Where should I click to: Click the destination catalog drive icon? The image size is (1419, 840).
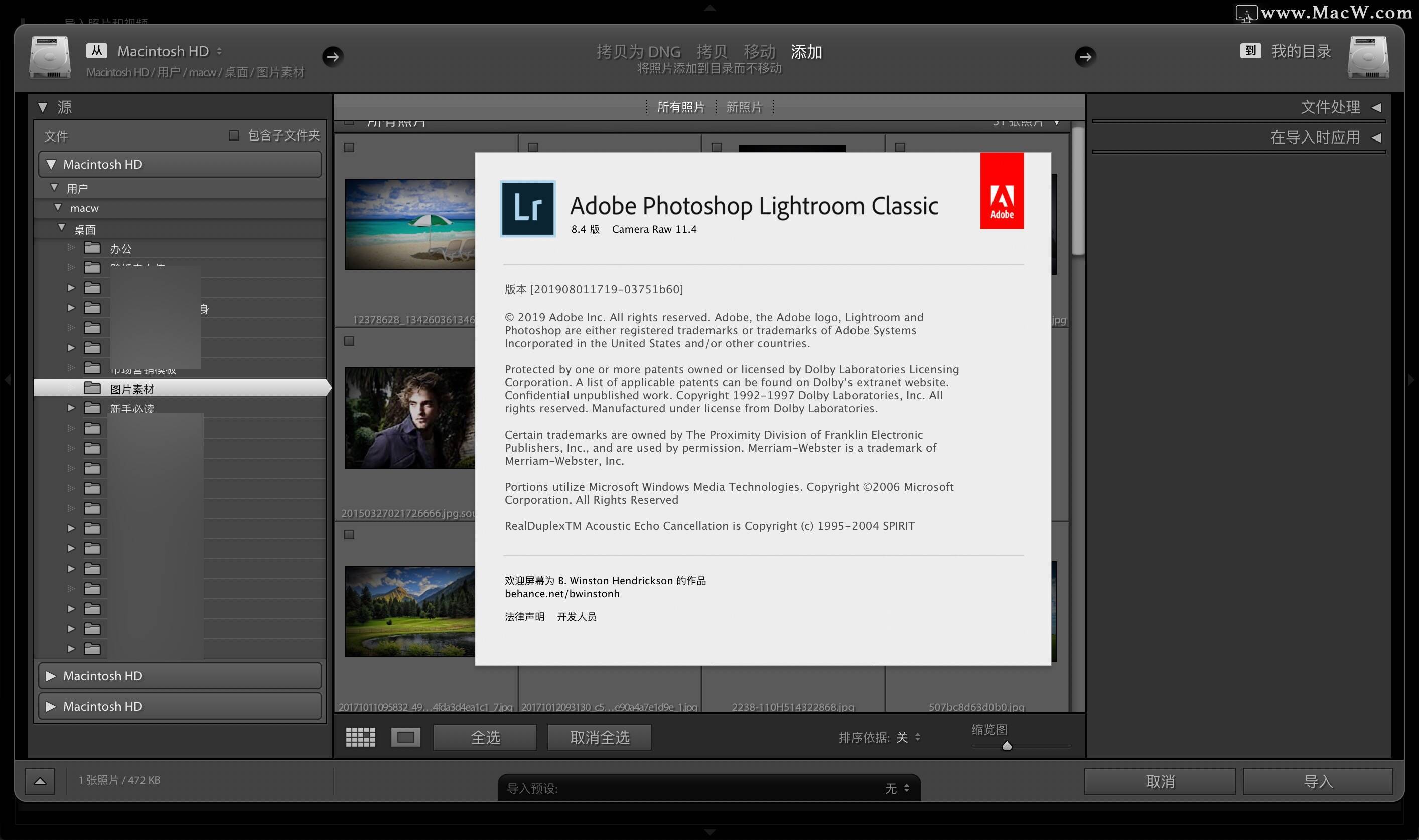tap(1368, 57)
